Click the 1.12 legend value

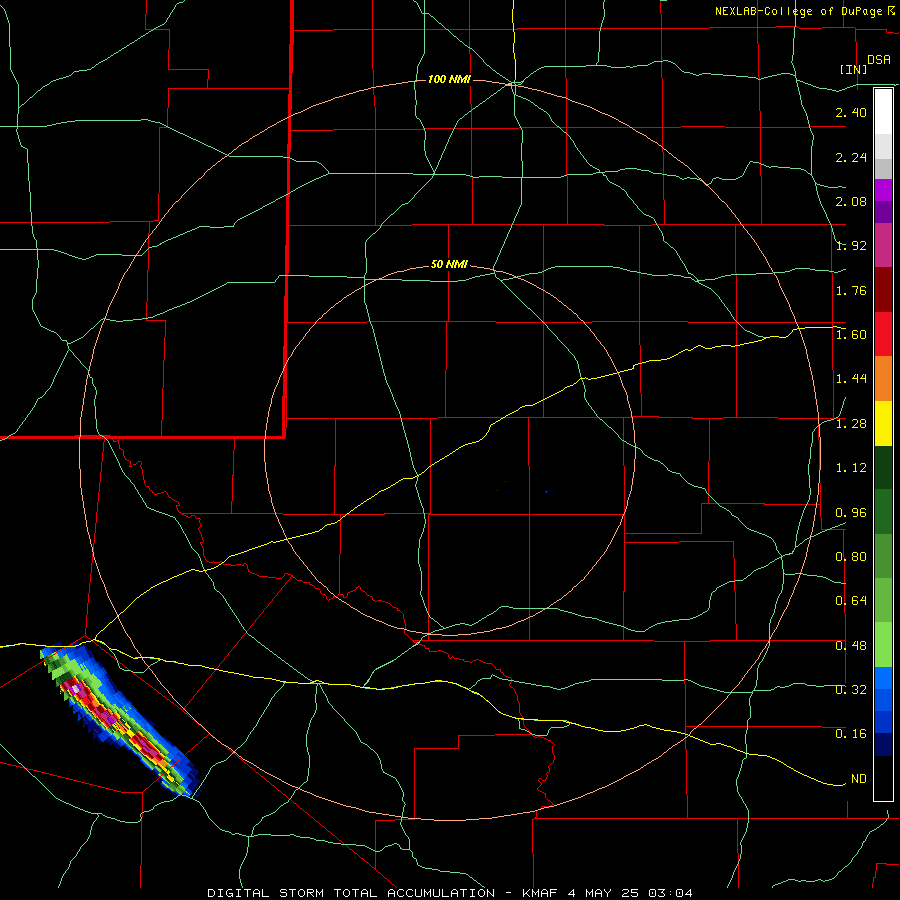[851, 468]
